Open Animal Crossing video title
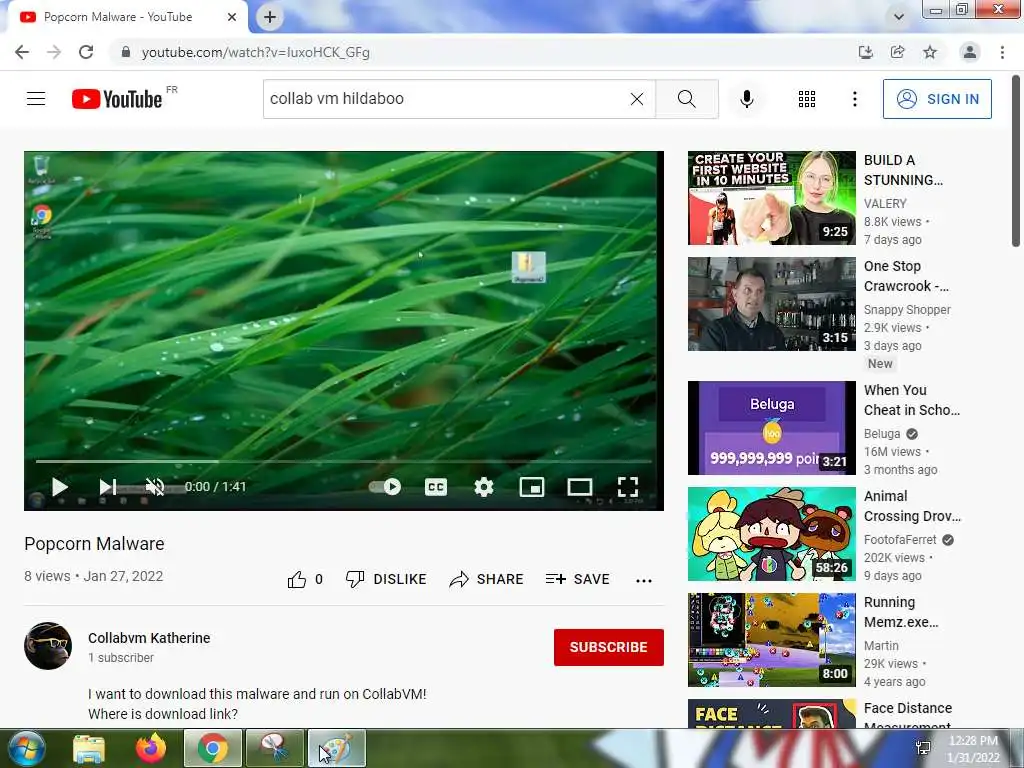Screen dimensions: 1024x768 pos(912,506)
